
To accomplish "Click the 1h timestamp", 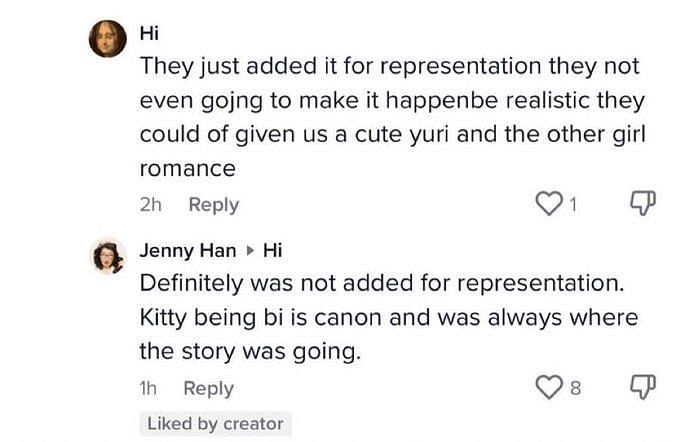I will [148, 388].
